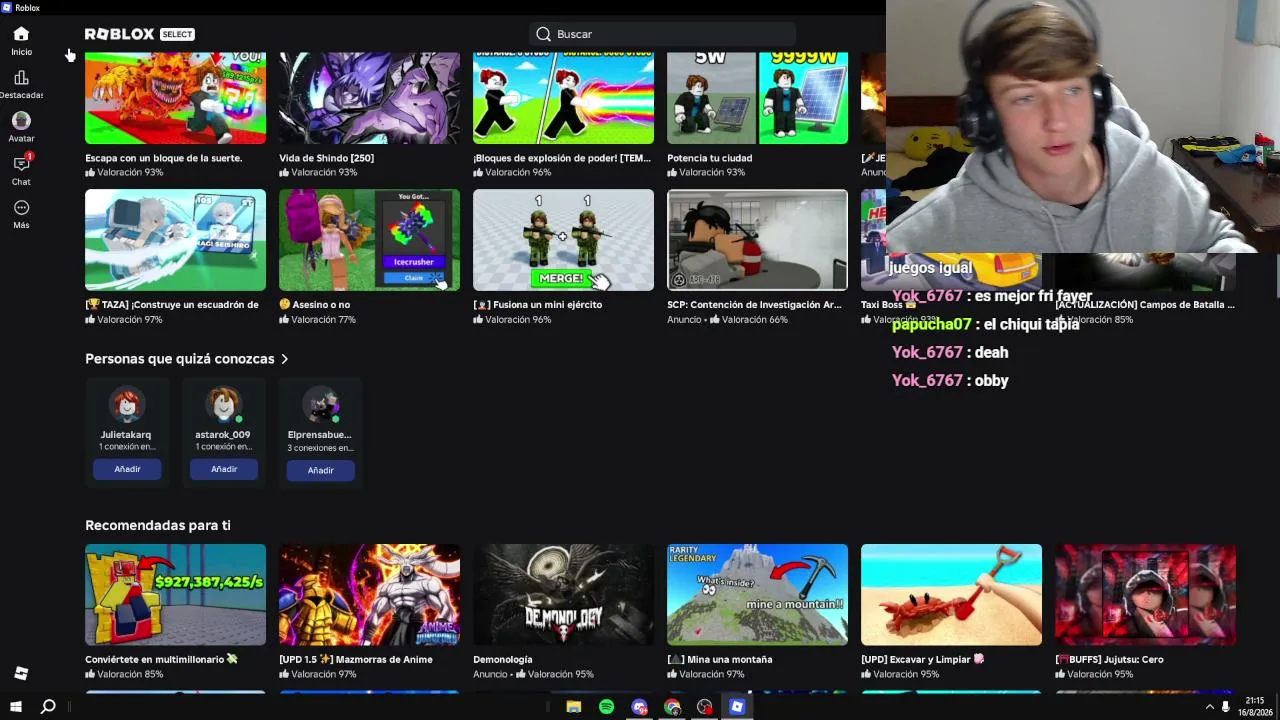Screen dimensions: 1280x720
Task: Open File Explorer from the taskbar
Action: point(573,707)
